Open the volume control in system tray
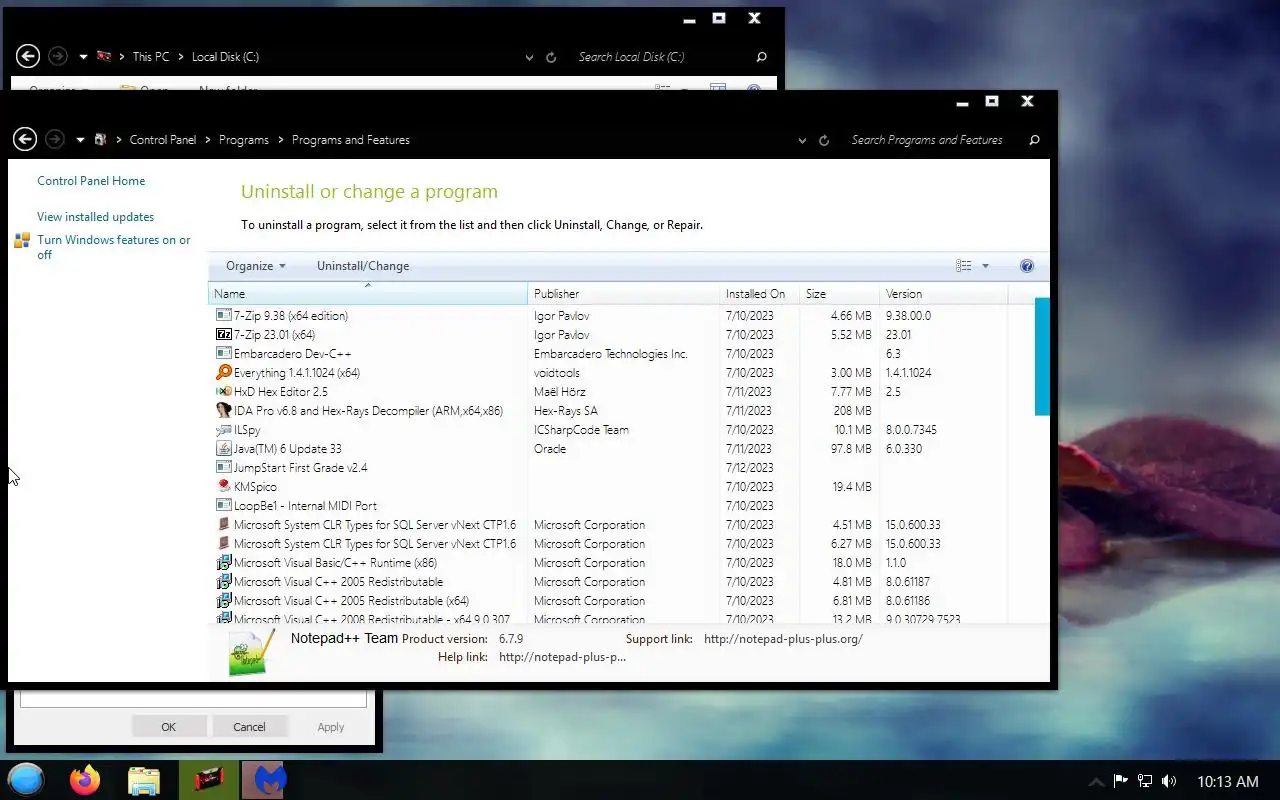The width and height of the screenshot is (1280, 800). click(1169, 781)
